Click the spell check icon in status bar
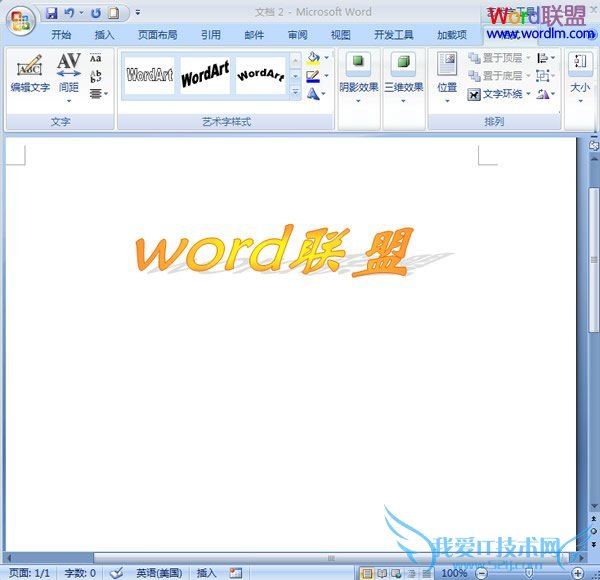This screenshot has height=580, width=600. point(116,573)
